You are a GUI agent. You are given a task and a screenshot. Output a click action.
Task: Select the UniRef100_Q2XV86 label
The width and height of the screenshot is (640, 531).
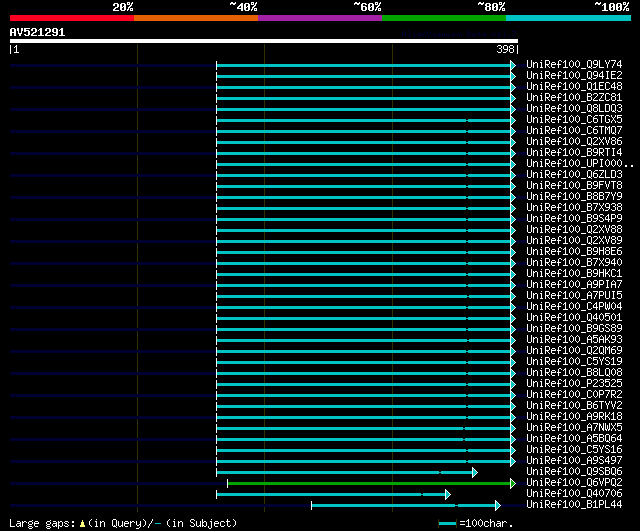point(574,142)
